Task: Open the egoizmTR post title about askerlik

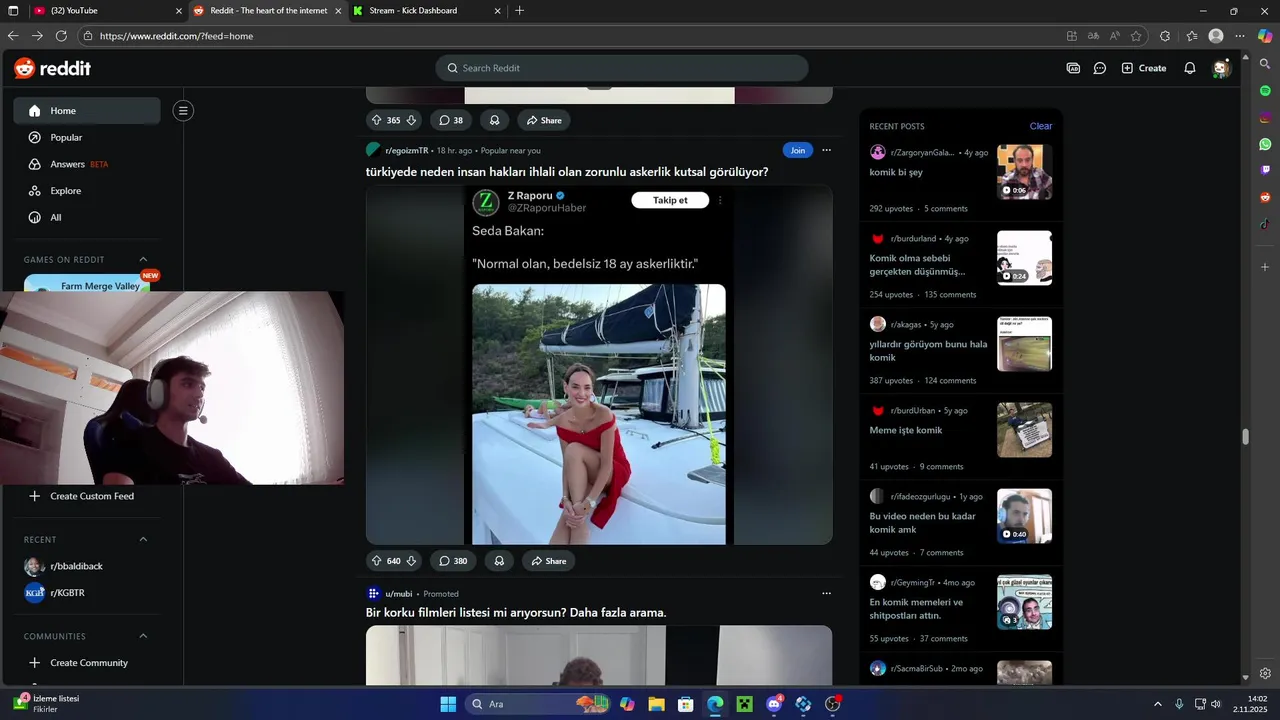Action: coord(567,172)
